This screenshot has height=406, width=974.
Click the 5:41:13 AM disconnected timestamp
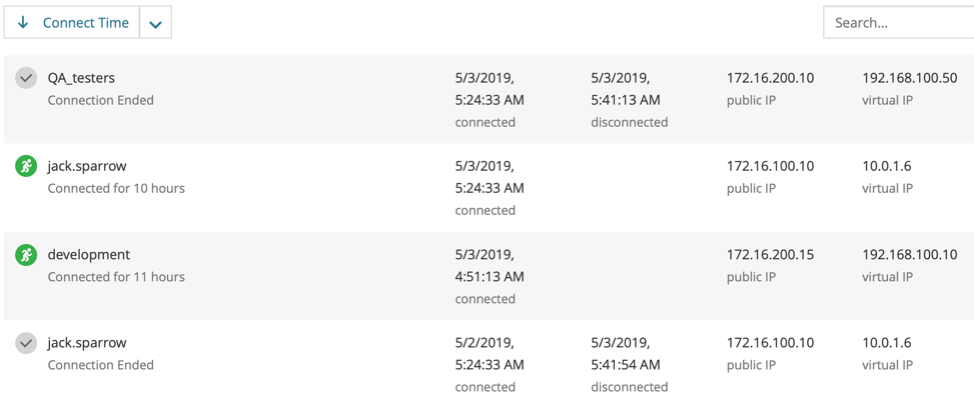click(x=625, y=100)
